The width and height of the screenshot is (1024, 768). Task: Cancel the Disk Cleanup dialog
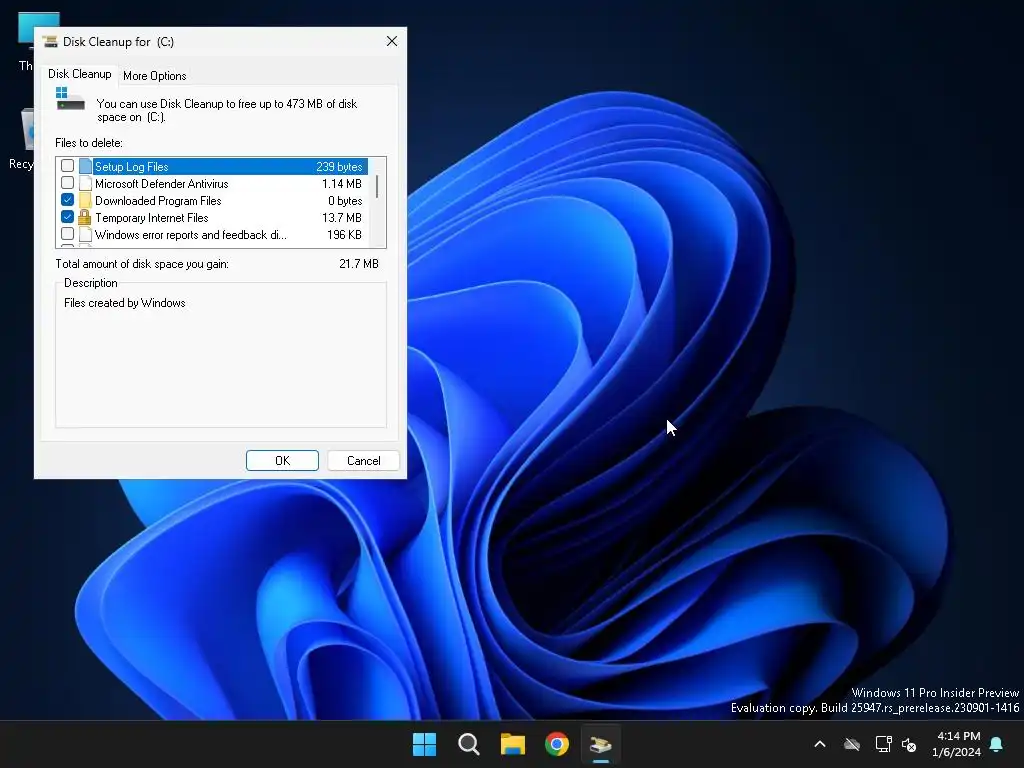pyautogui.click(x=363, y=460)
